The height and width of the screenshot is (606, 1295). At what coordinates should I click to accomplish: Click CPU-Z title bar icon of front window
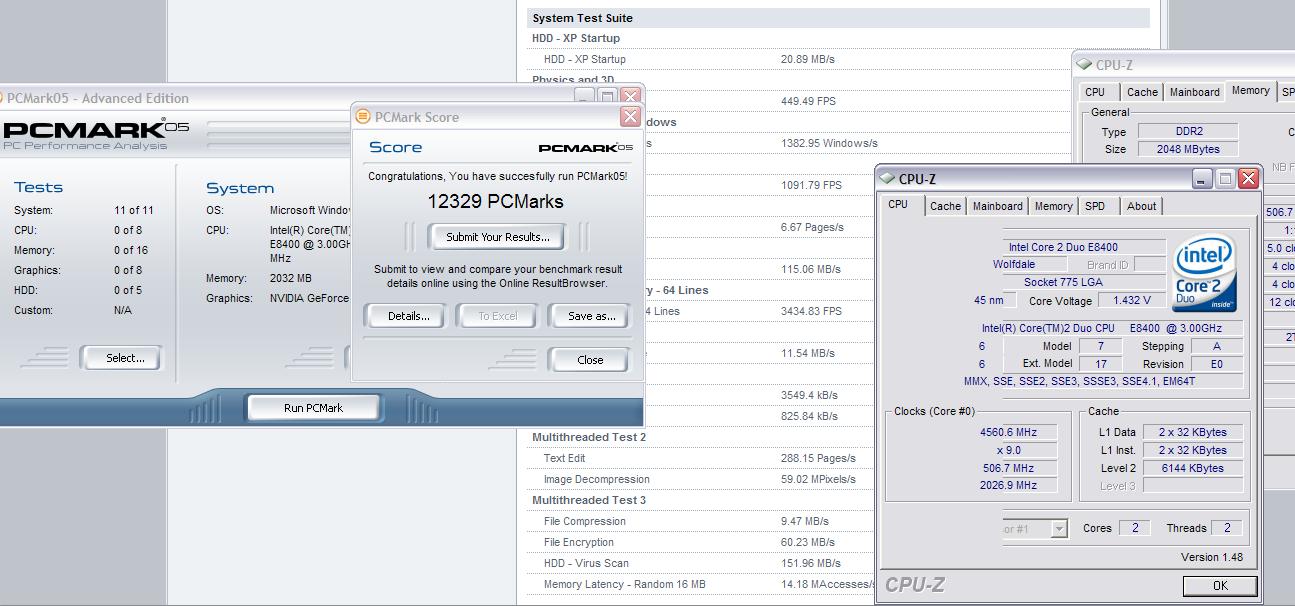pyautogui.click(x=887, y=179)
